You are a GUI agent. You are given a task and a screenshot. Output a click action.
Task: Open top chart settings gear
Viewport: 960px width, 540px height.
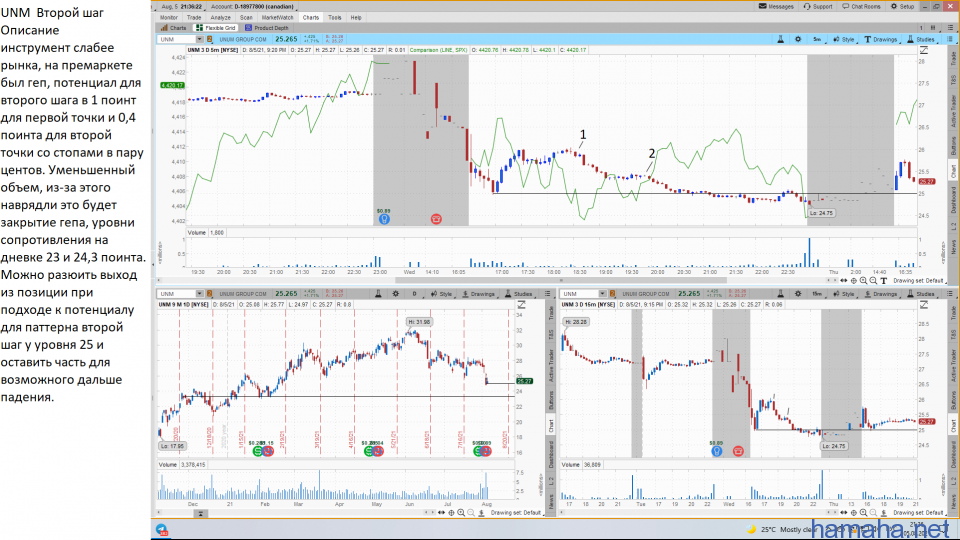(798, 39)
